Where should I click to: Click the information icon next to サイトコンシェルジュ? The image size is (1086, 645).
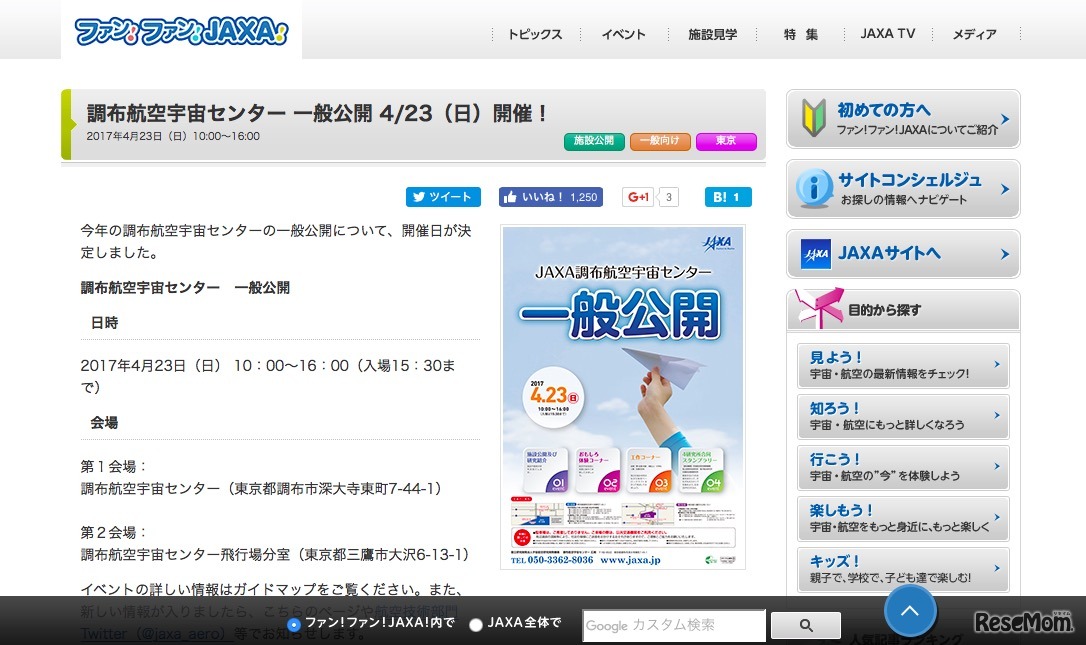pyautogui.click(x=814, y=186)
